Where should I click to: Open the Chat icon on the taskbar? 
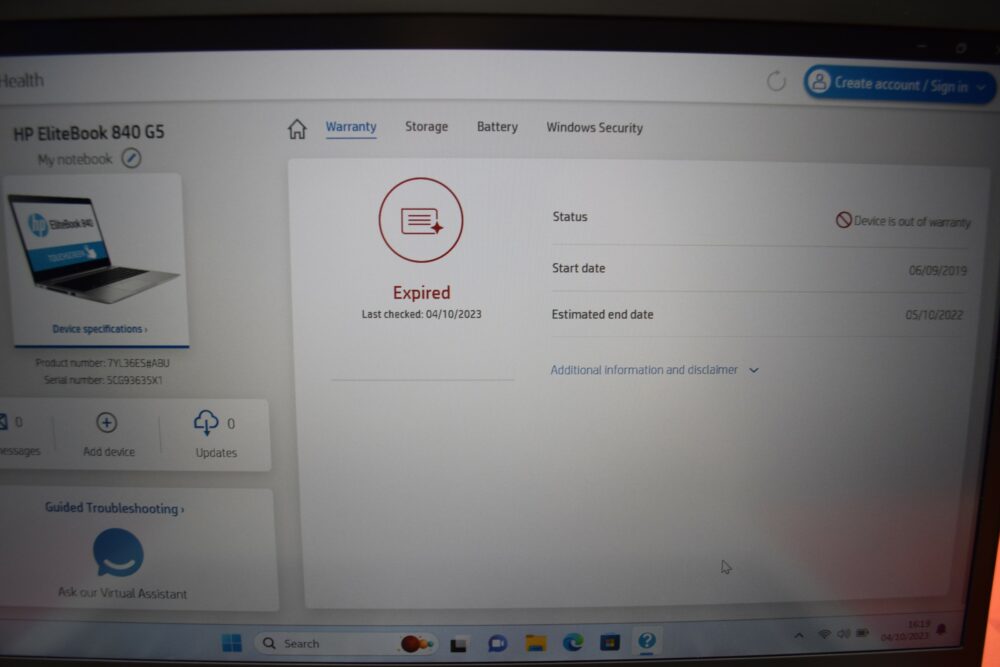pyautogui.click(x=497, y=643)
